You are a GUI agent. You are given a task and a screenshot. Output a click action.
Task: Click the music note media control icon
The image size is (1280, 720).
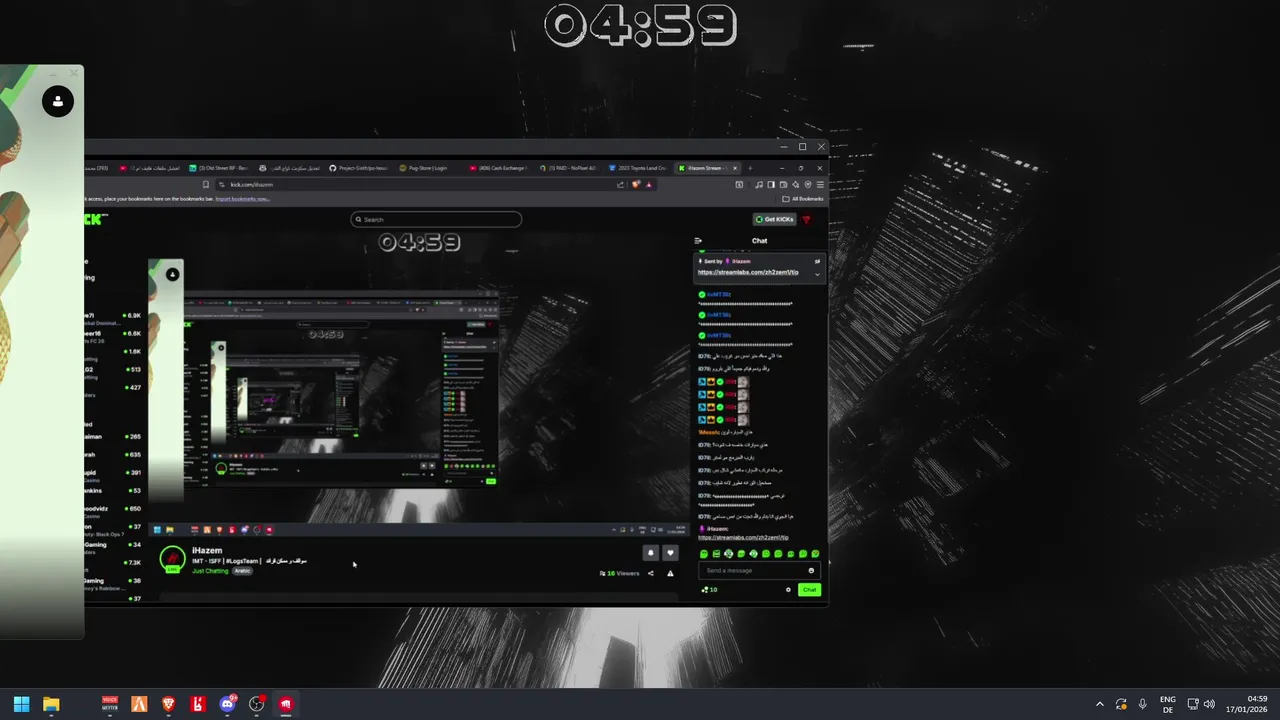(x=759, y=184)
